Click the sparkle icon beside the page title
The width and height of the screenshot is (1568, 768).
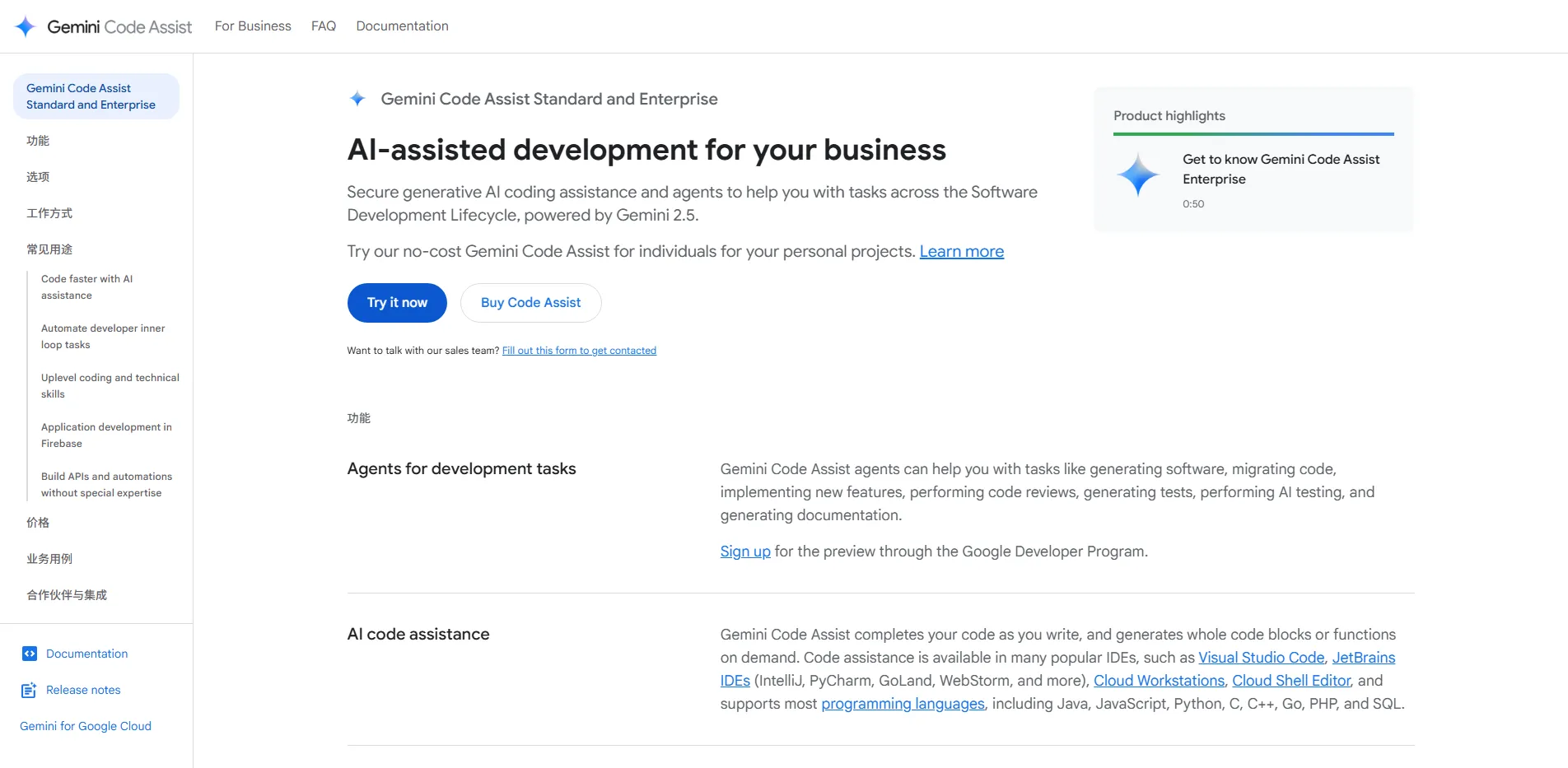tap(357, 99)
